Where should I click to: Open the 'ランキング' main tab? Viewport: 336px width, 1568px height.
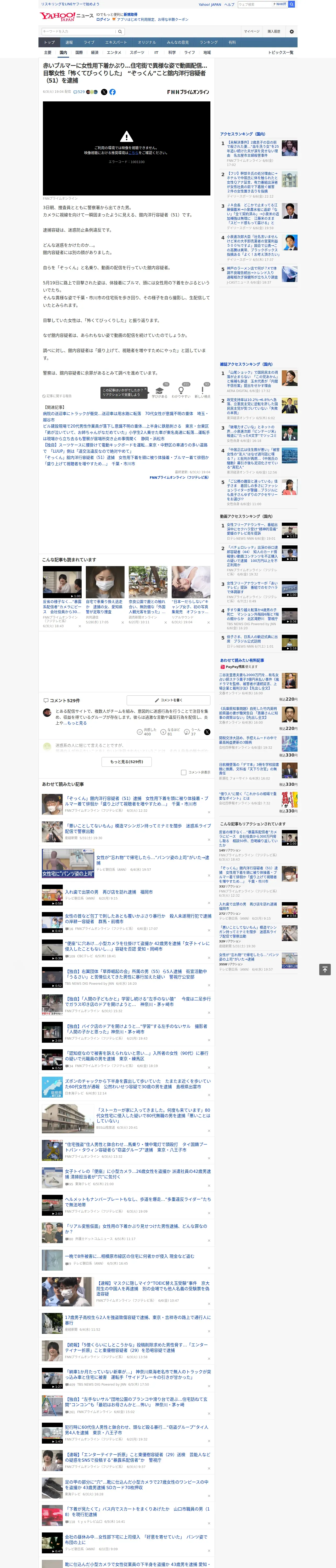209,43
